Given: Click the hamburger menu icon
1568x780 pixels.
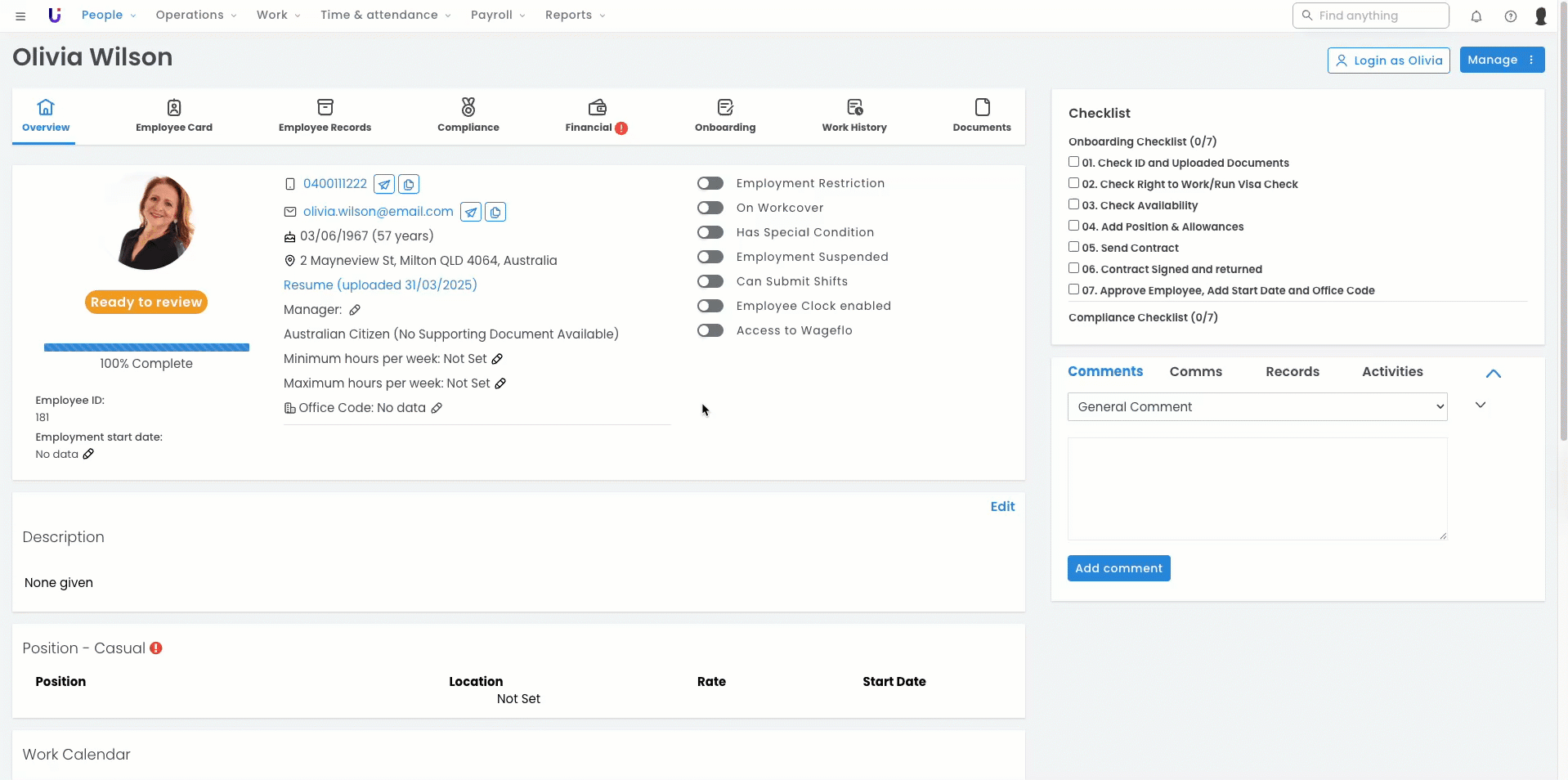Looking at the screenshot, I should click(20, 16).
